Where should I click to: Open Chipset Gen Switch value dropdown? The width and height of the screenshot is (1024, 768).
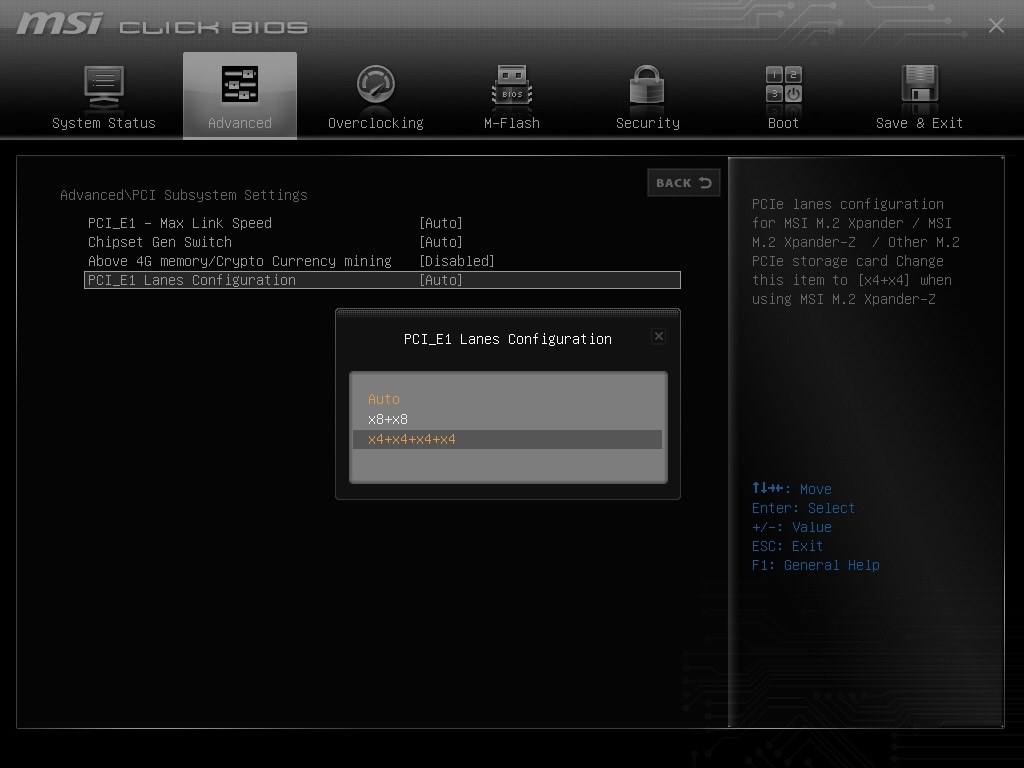(441, 242)
